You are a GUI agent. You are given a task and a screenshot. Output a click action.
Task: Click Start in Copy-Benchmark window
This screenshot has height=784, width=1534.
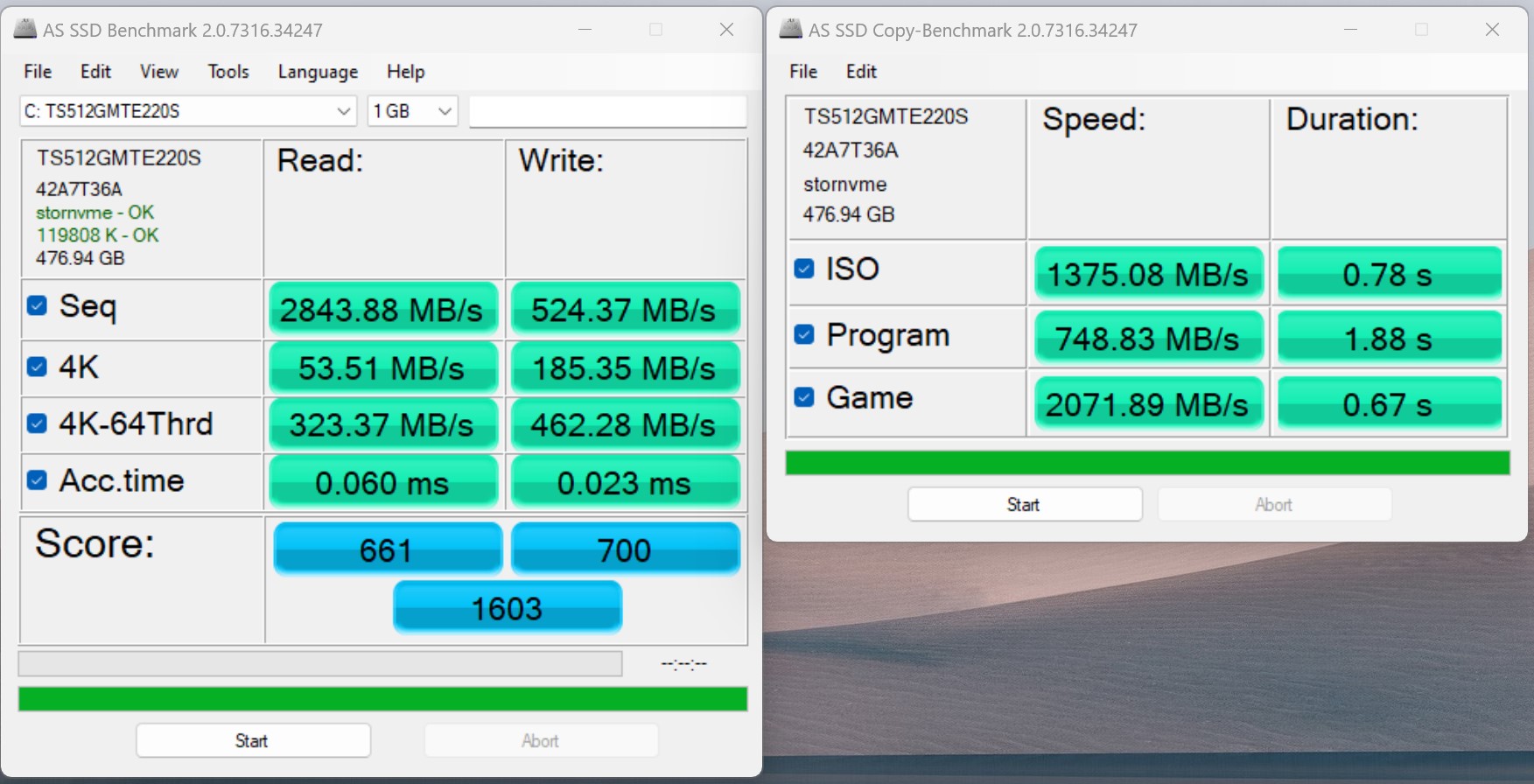pos(1025,504)
